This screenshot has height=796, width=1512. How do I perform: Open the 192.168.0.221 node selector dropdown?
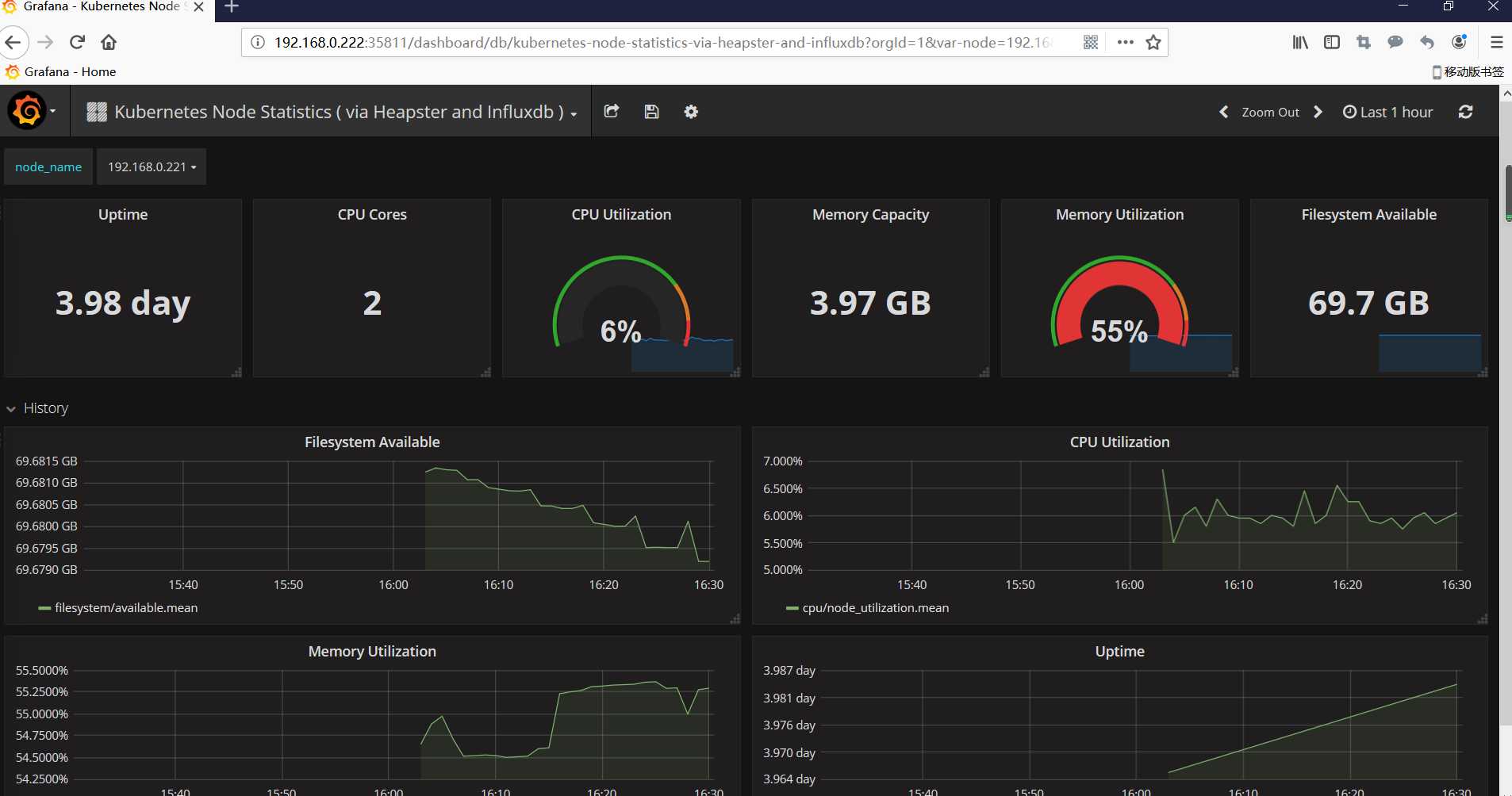[x=152, y=166]
